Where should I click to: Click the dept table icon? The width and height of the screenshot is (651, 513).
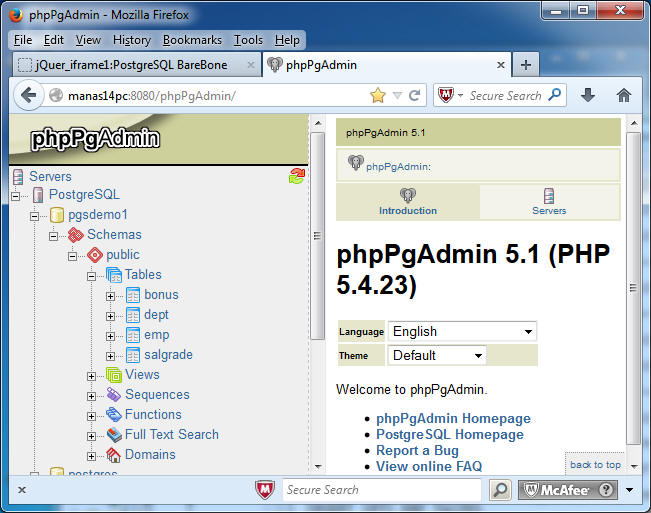(x=133, y=315)
